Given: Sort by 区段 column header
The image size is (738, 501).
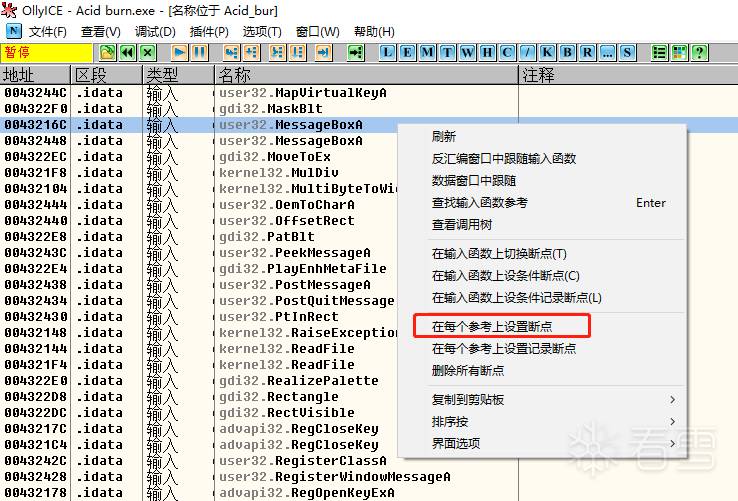Looking at the screenshot, I should point(106,75).
